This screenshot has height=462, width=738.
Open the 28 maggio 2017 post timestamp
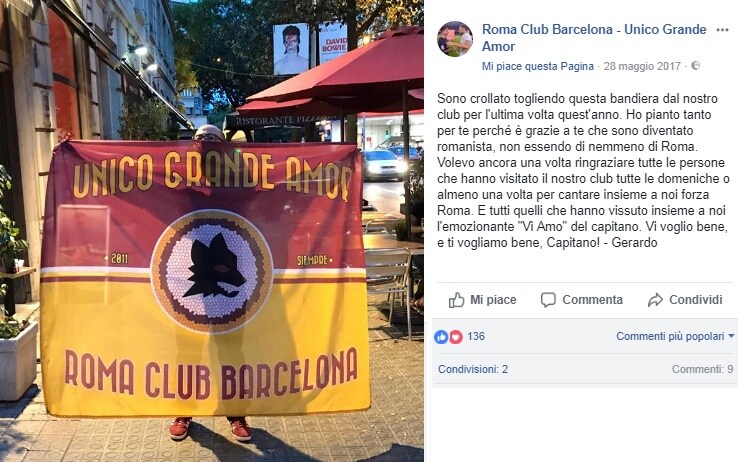coord(642,66)
